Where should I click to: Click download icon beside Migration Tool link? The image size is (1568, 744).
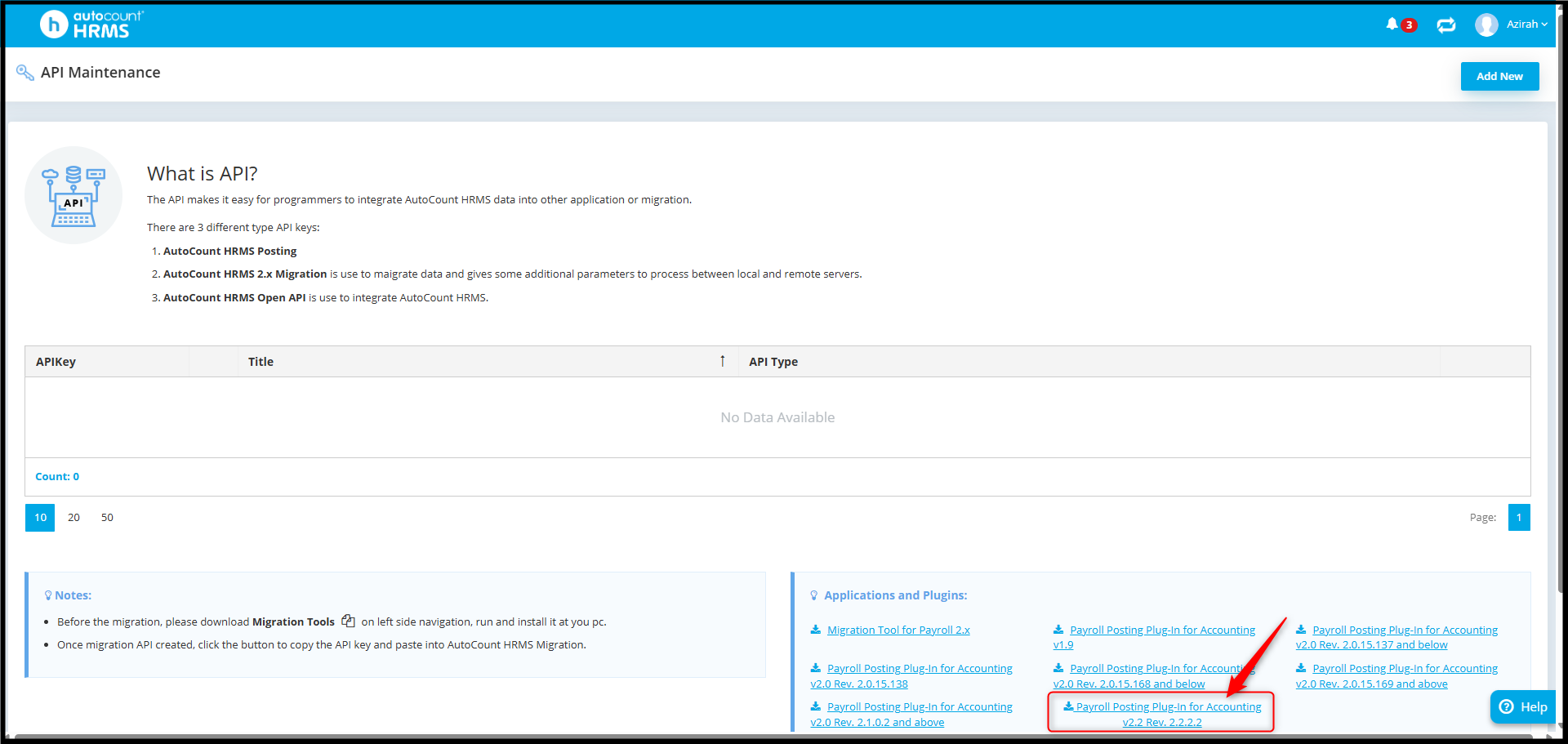click(815, 630)
